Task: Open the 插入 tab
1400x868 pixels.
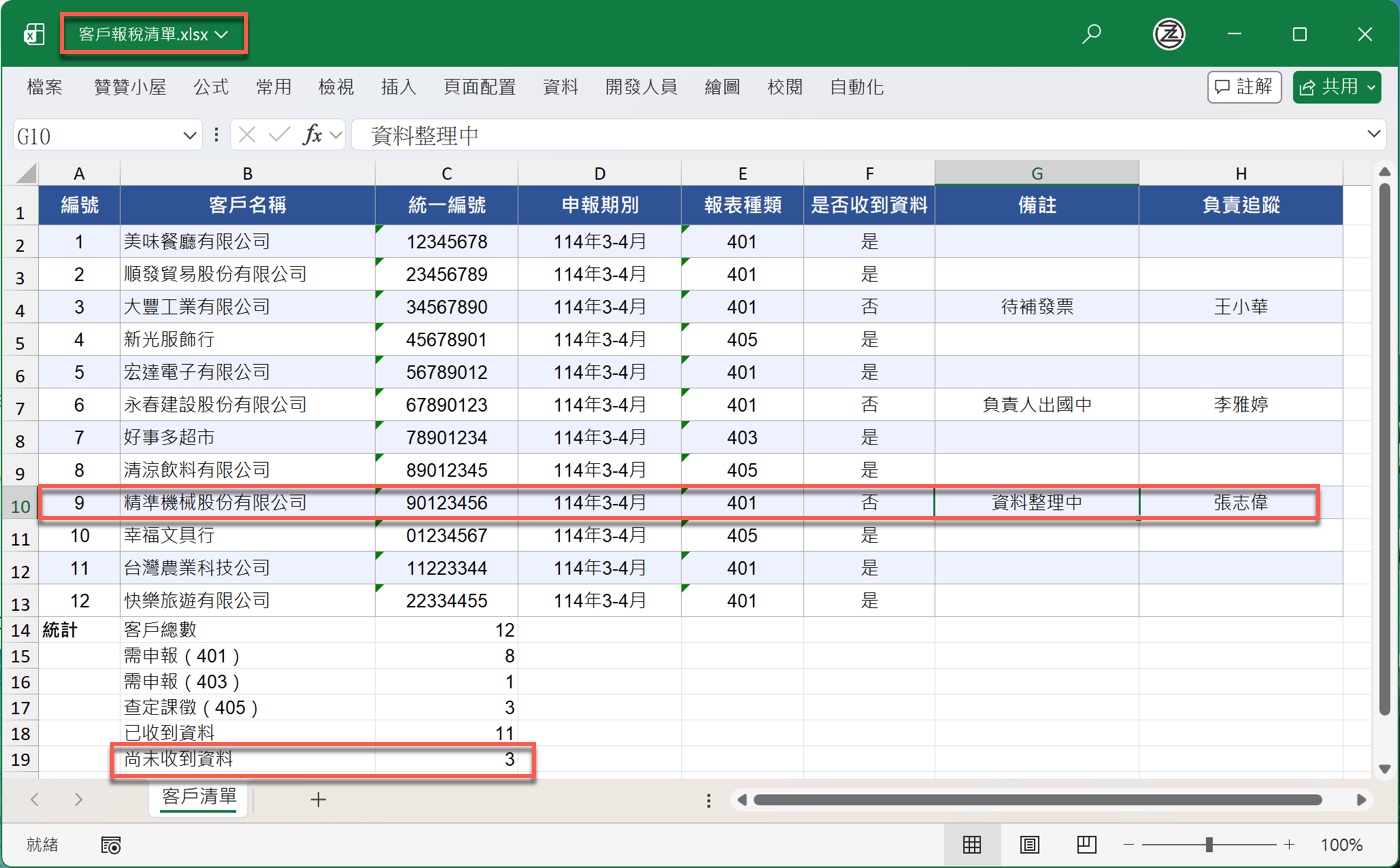Action: click(398, 87)
